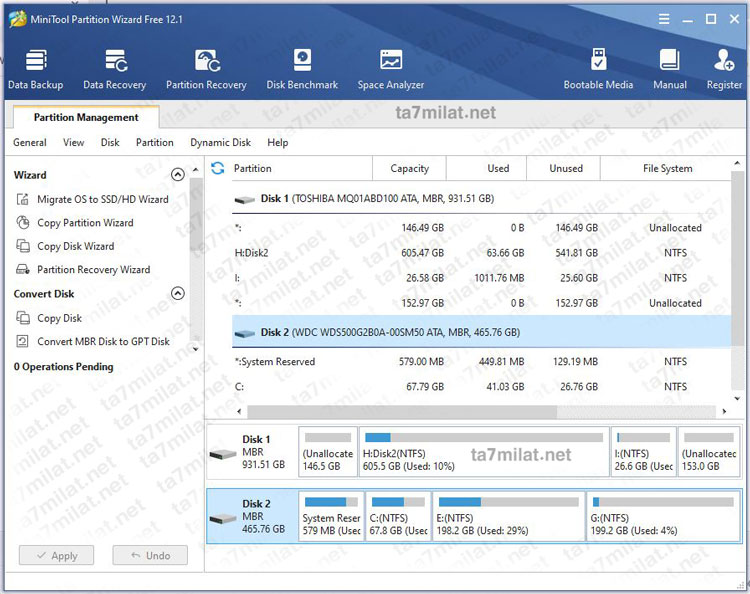Screen dimensions: 750x594
Task: Collapse the Wizard section
Action: [x=178, y=175]
